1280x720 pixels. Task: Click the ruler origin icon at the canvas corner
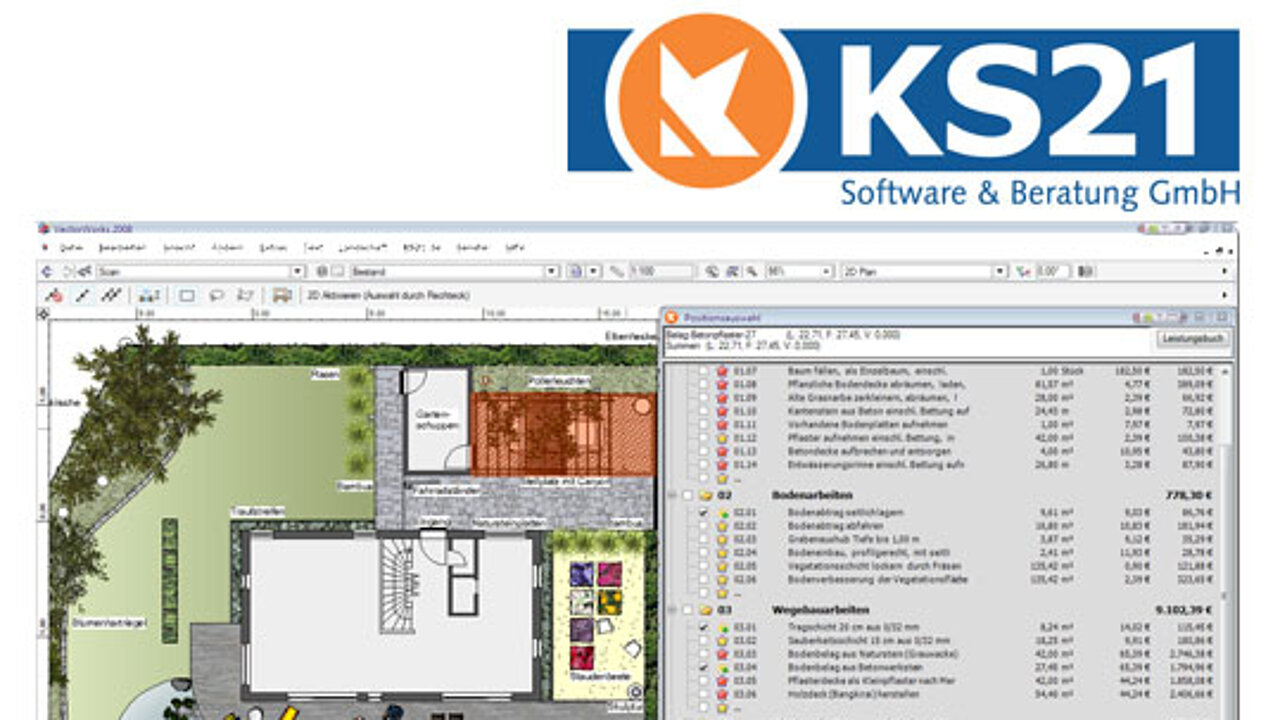click(x=43, y=314)
